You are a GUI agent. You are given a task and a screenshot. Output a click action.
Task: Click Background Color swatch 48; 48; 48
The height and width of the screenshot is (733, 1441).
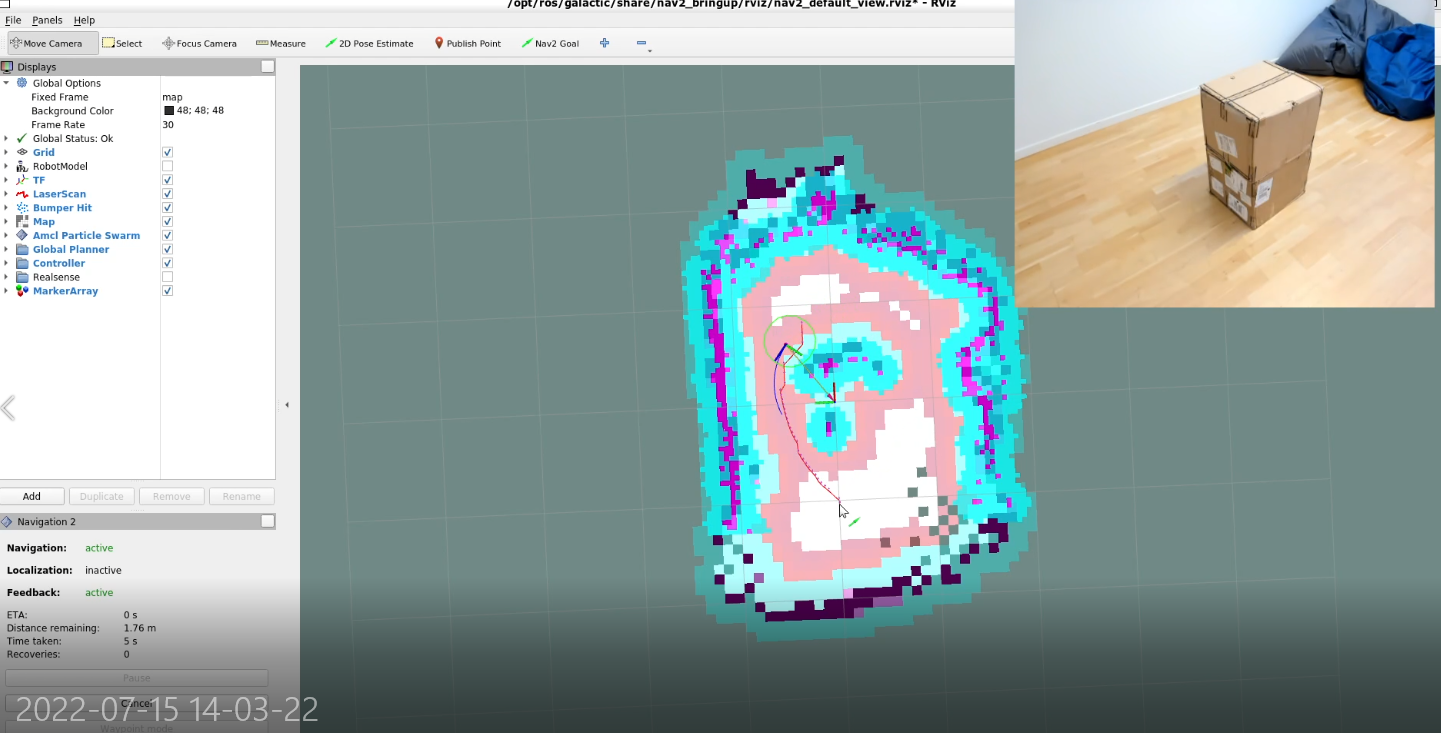[169, 111]
